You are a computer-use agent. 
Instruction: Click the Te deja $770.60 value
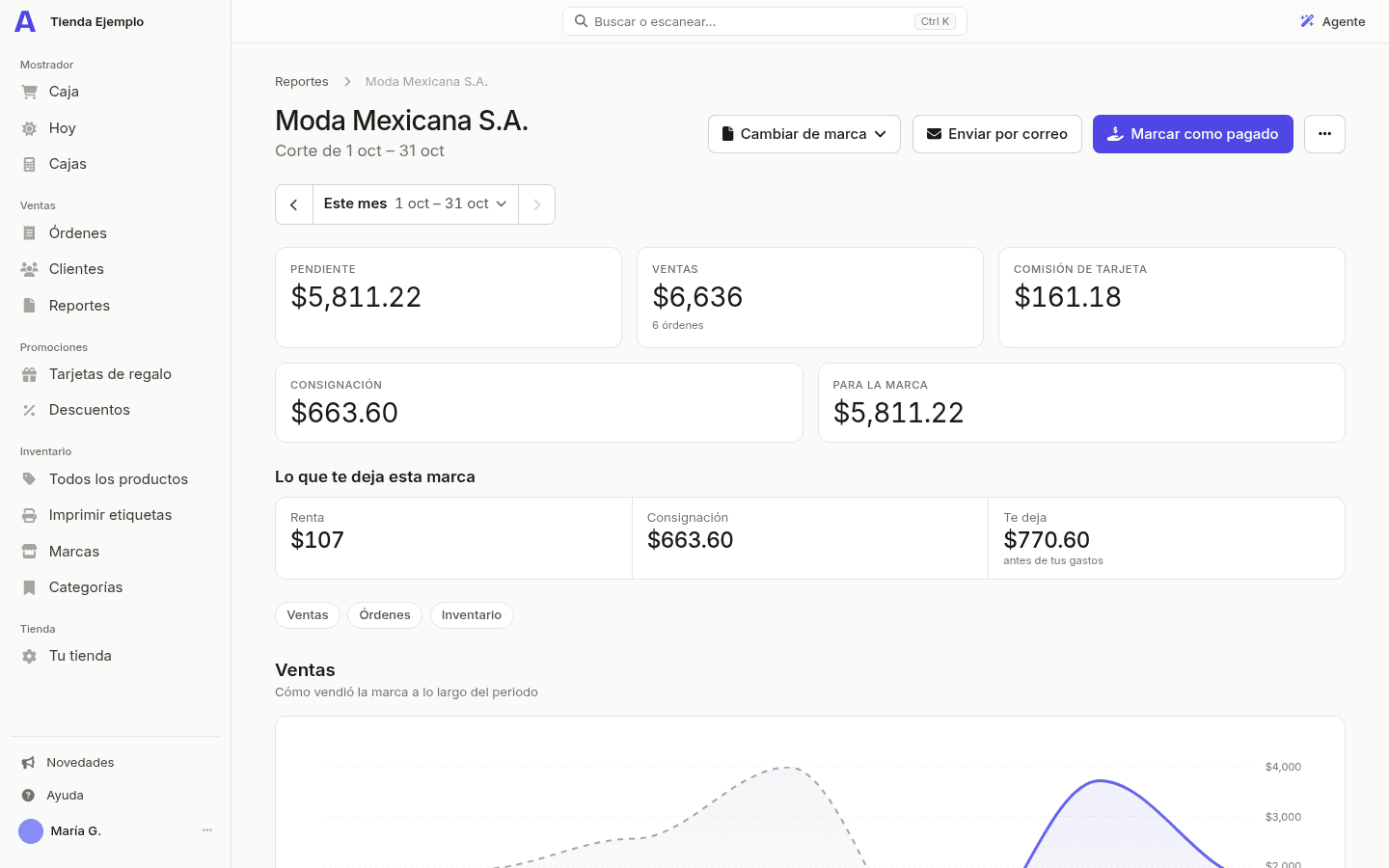[x=1047, y=540]
